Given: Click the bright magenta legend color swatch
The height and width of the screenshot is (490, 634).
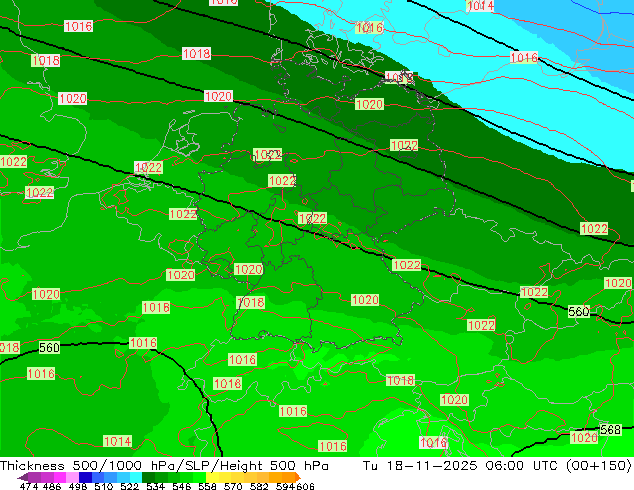Looking at the screenshot, I should pyautogui.click(x=60, y=477).
